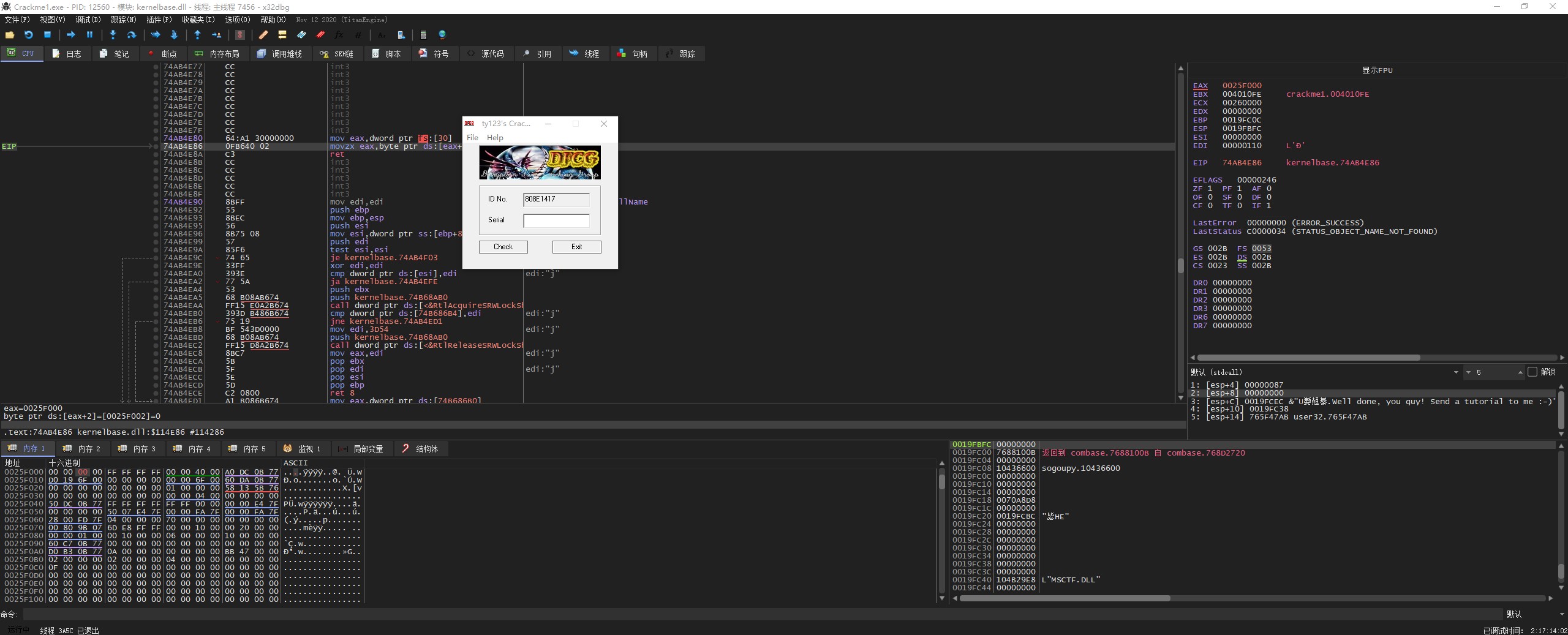Switch to the 断点 tab
1568x635 pixels.
(x=163, y=54)
